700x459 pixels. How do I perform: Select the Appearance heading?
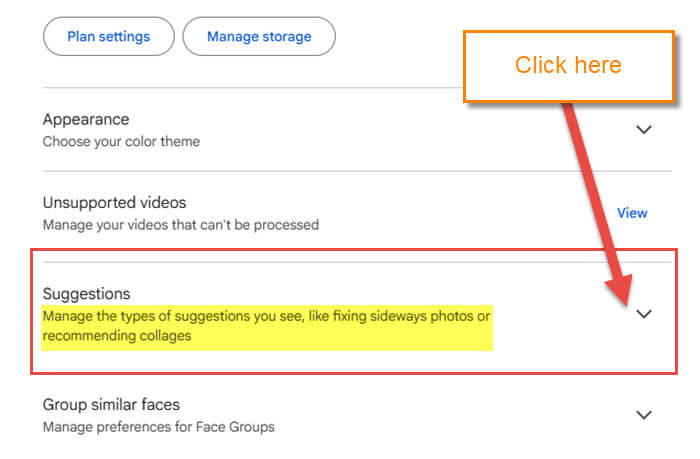tap(85, 120)
